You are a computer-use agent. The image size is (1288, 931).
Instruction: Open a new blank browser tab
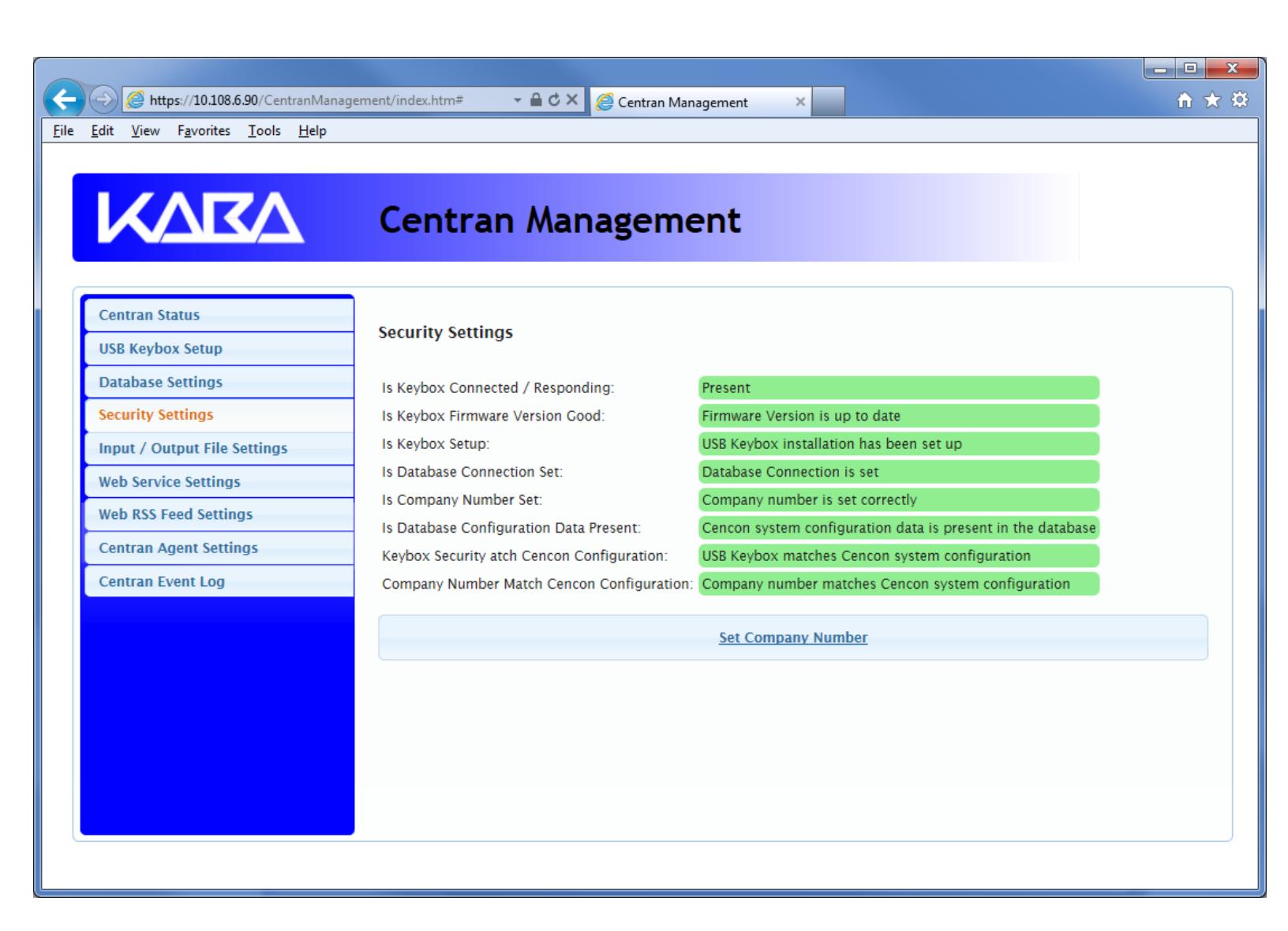pyautogui.click(x=828, y=102)
